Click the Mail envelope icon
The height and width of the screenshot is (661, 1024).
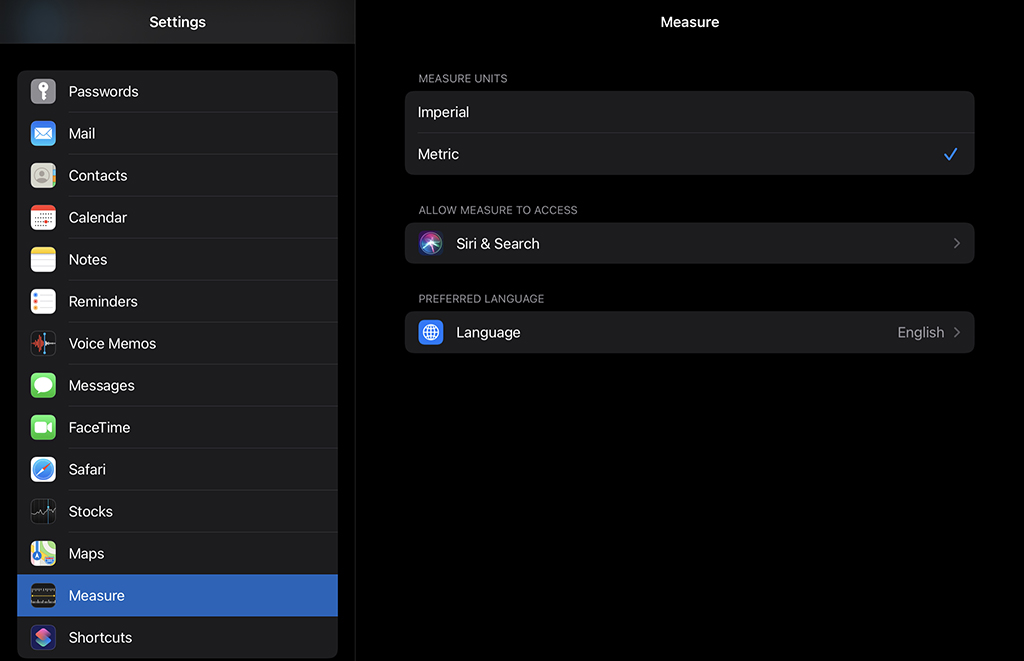pos(43,133)
